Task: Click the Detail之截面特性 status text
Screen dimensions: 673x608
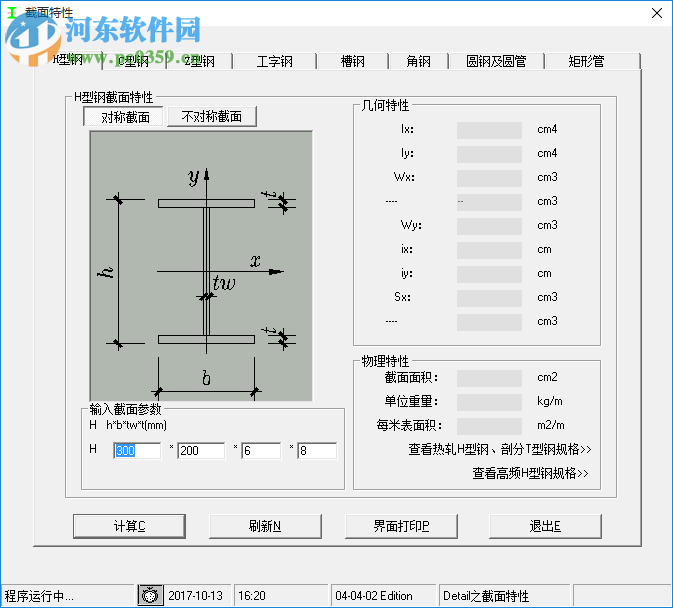Action: click(x=486, y=596)
